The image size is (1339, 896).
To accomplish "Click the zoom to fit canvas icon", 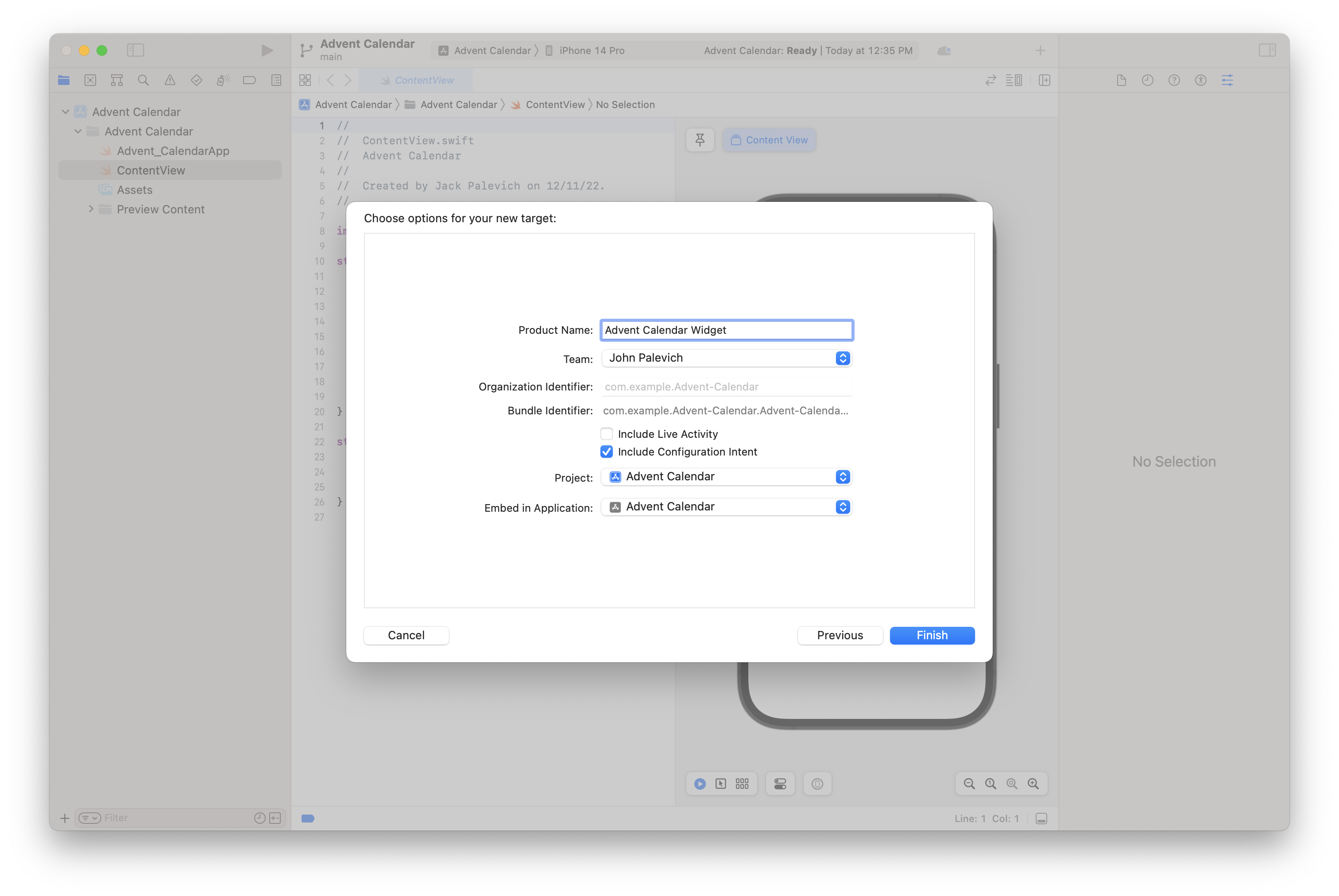I will [1012, 784].
